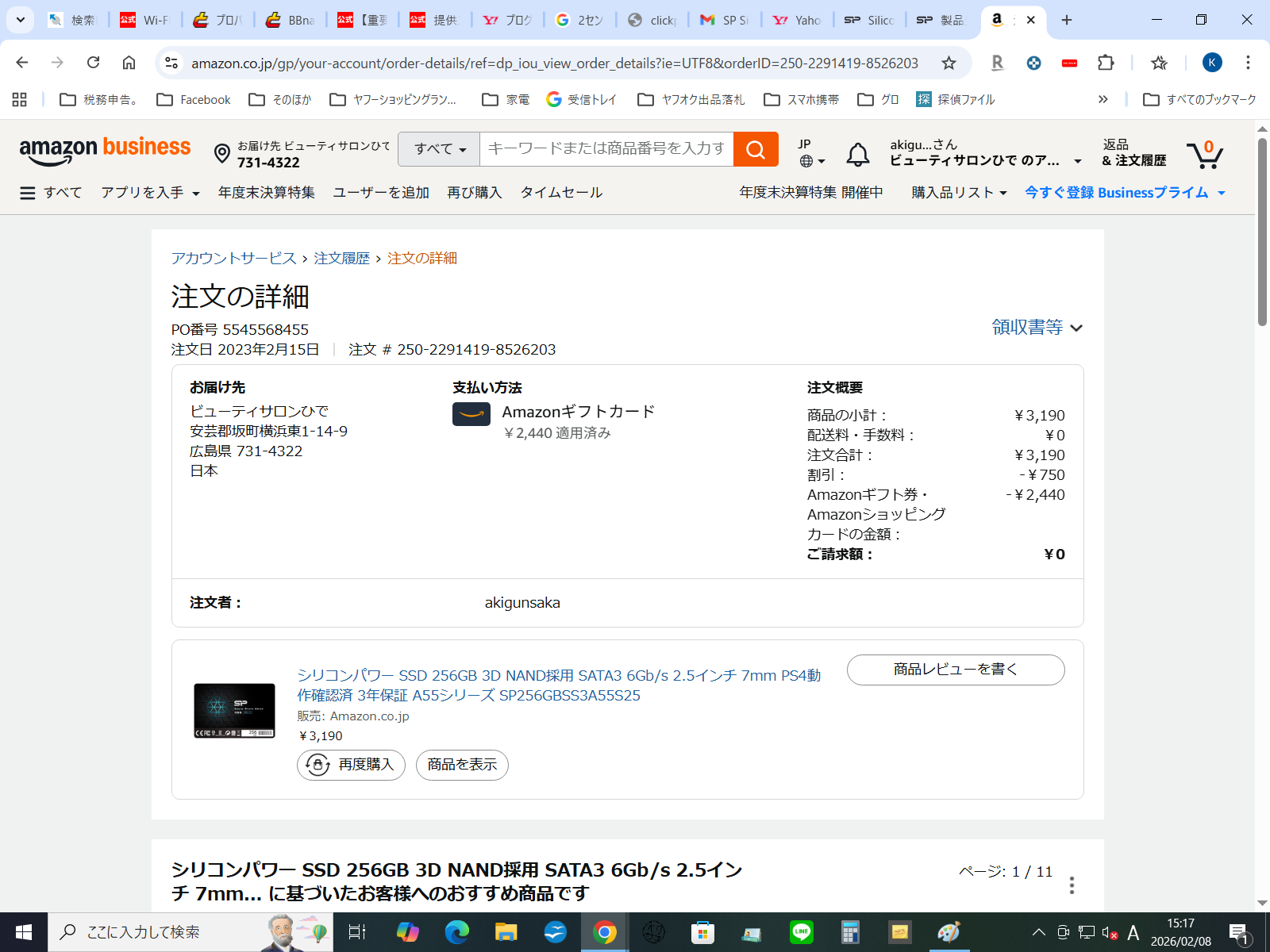The width and height of the screenshot is (1270, 952).
Task: Reload the page with the refresh icon
Action: pyautogui.click(x=93, y=63)
